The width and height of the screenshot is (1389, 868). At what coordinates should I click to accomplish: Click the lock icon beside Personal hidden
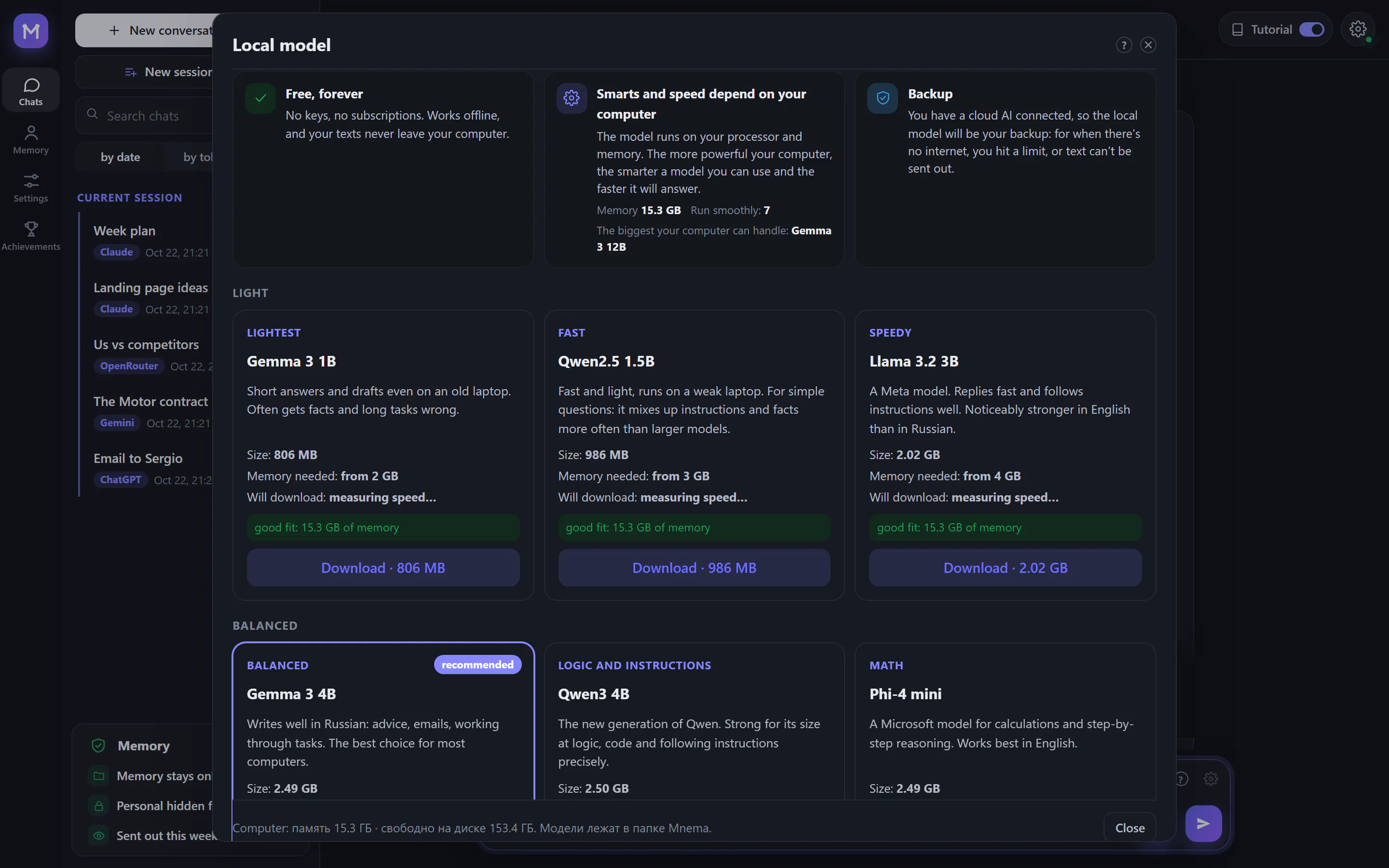(x=99, y=806)
